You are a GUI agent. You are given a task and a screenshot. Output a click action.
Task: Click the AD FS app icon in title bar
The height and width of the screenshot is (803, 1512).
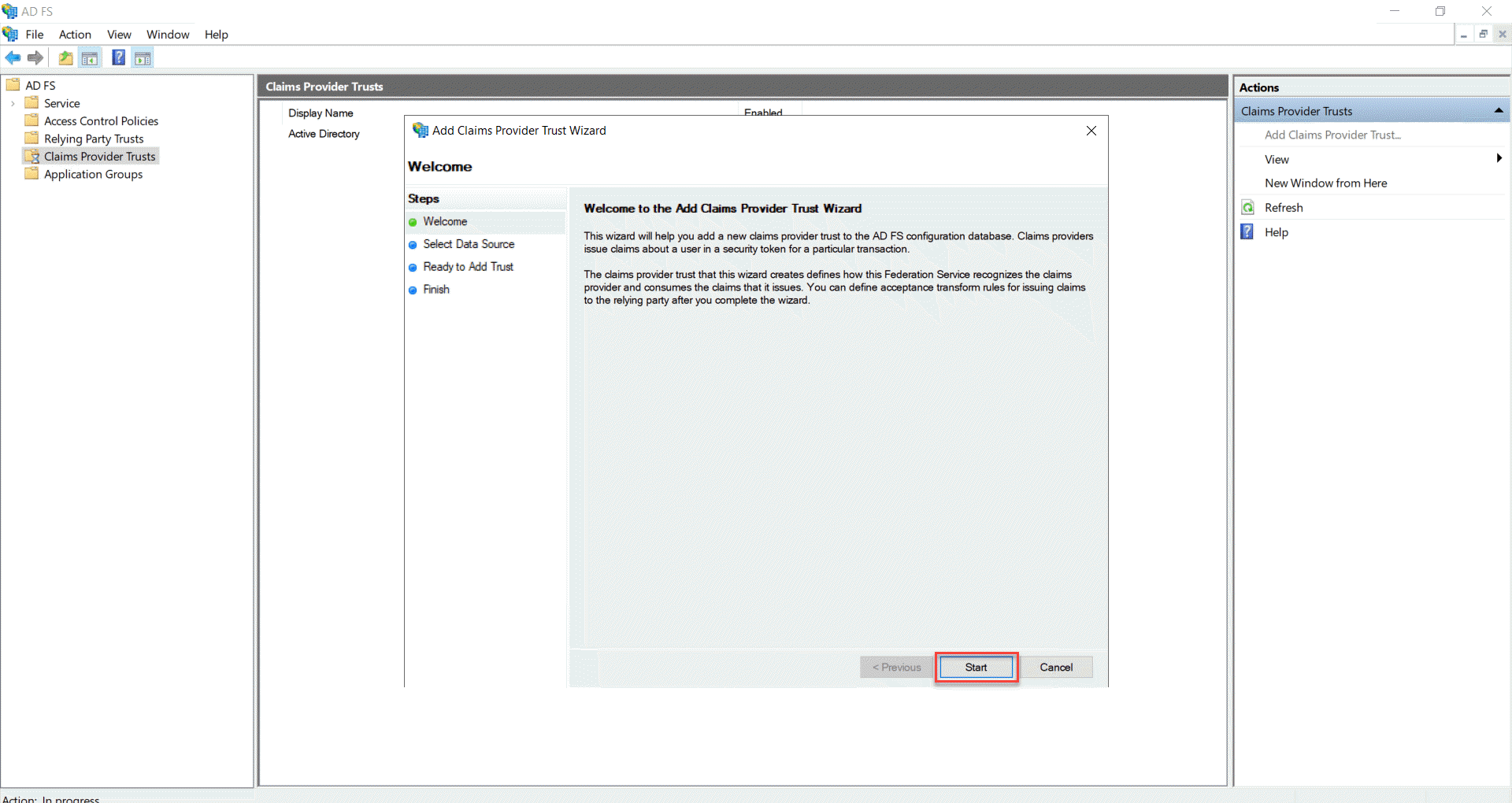[x=9, y=11]
